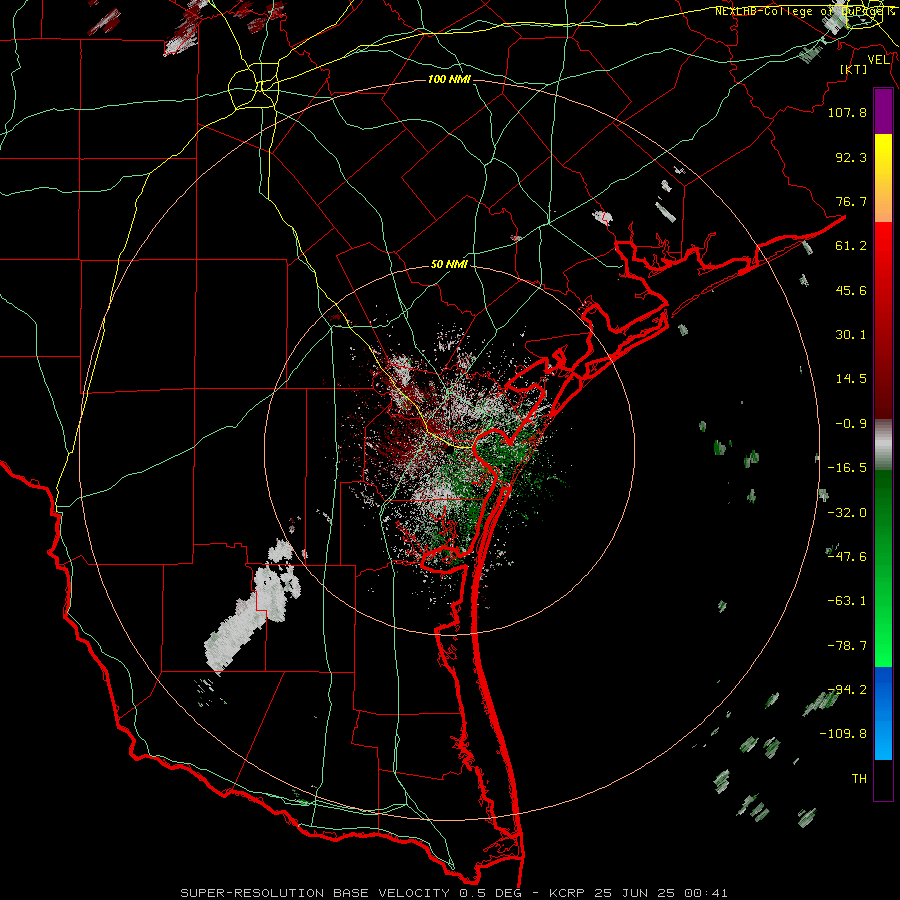The width and height of the screenshot is (900, 900).
Task: Select the 30.1 velocity scale value
Action: point(851,335)
